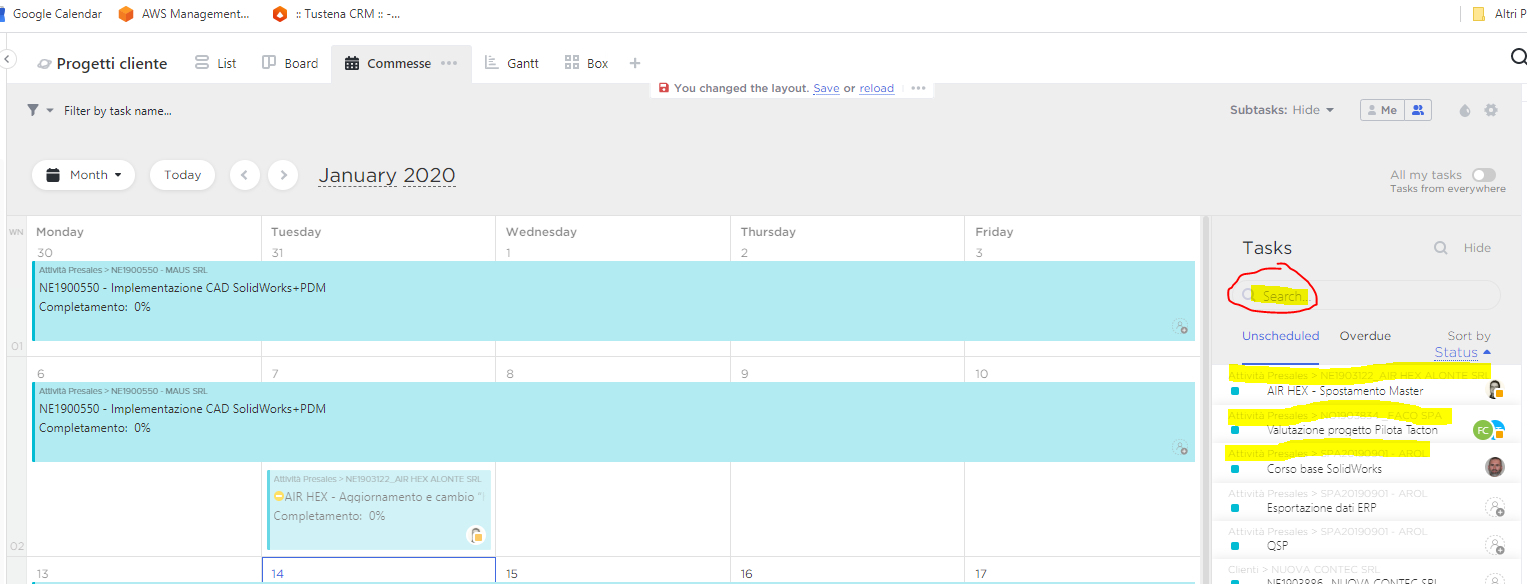Toggle the all-assignees people button
Screen dimensions: 1527x584
tap(1418, 110)
